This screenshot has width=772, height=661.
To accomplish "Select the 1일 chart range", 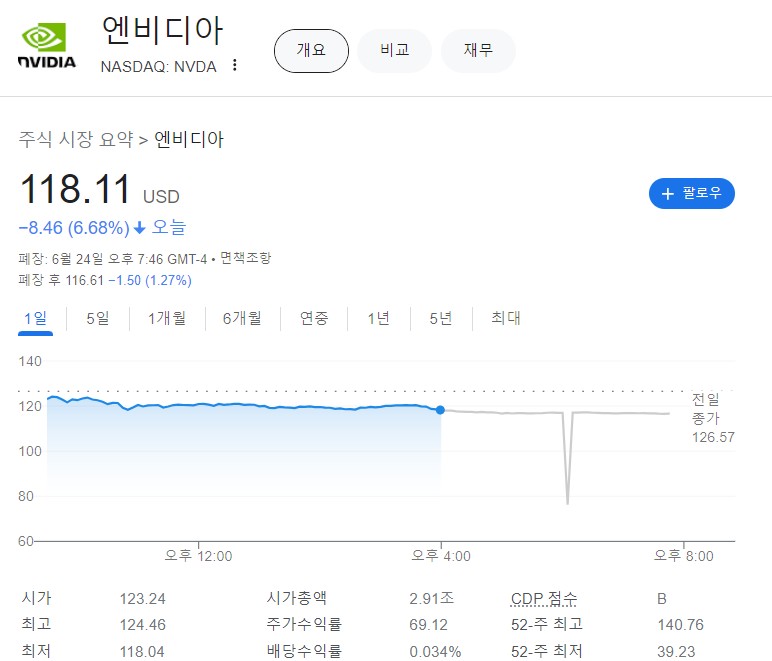I will pos(35,318).
